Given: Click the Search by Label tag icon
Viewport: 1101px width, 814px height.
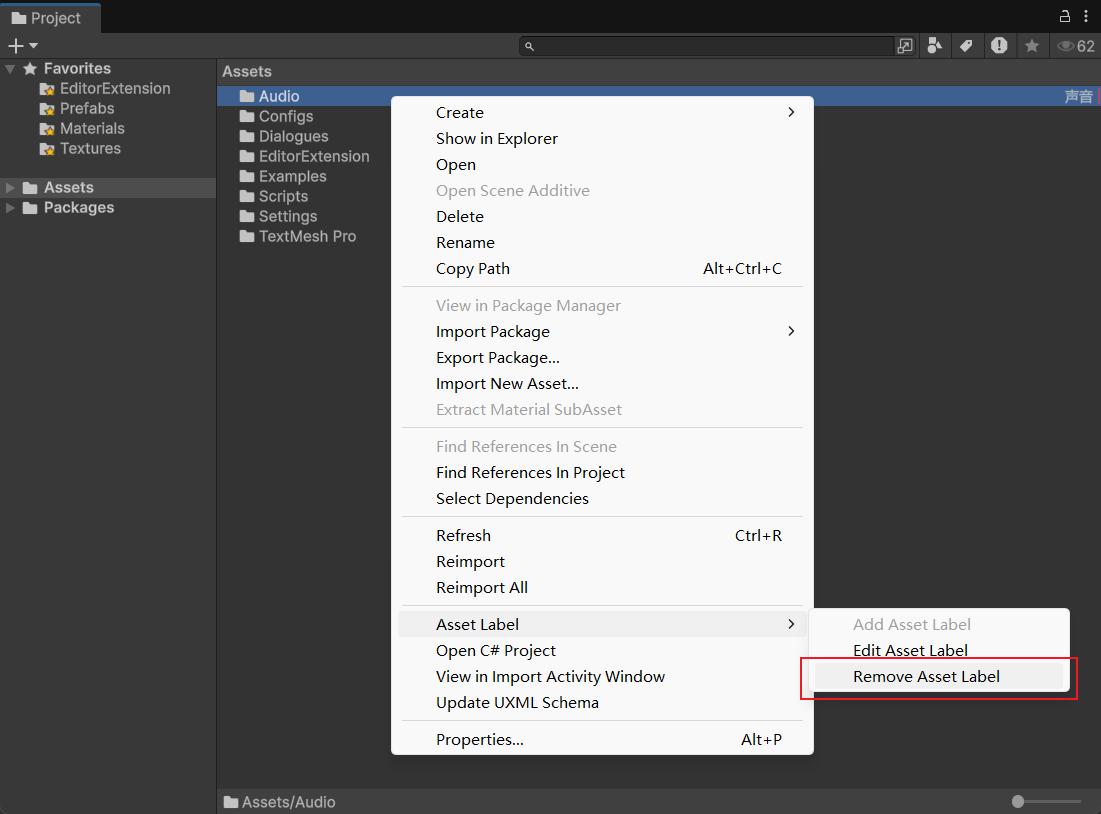Looking at the screenshot, I should pyautogui.click(x=966, y=46).
